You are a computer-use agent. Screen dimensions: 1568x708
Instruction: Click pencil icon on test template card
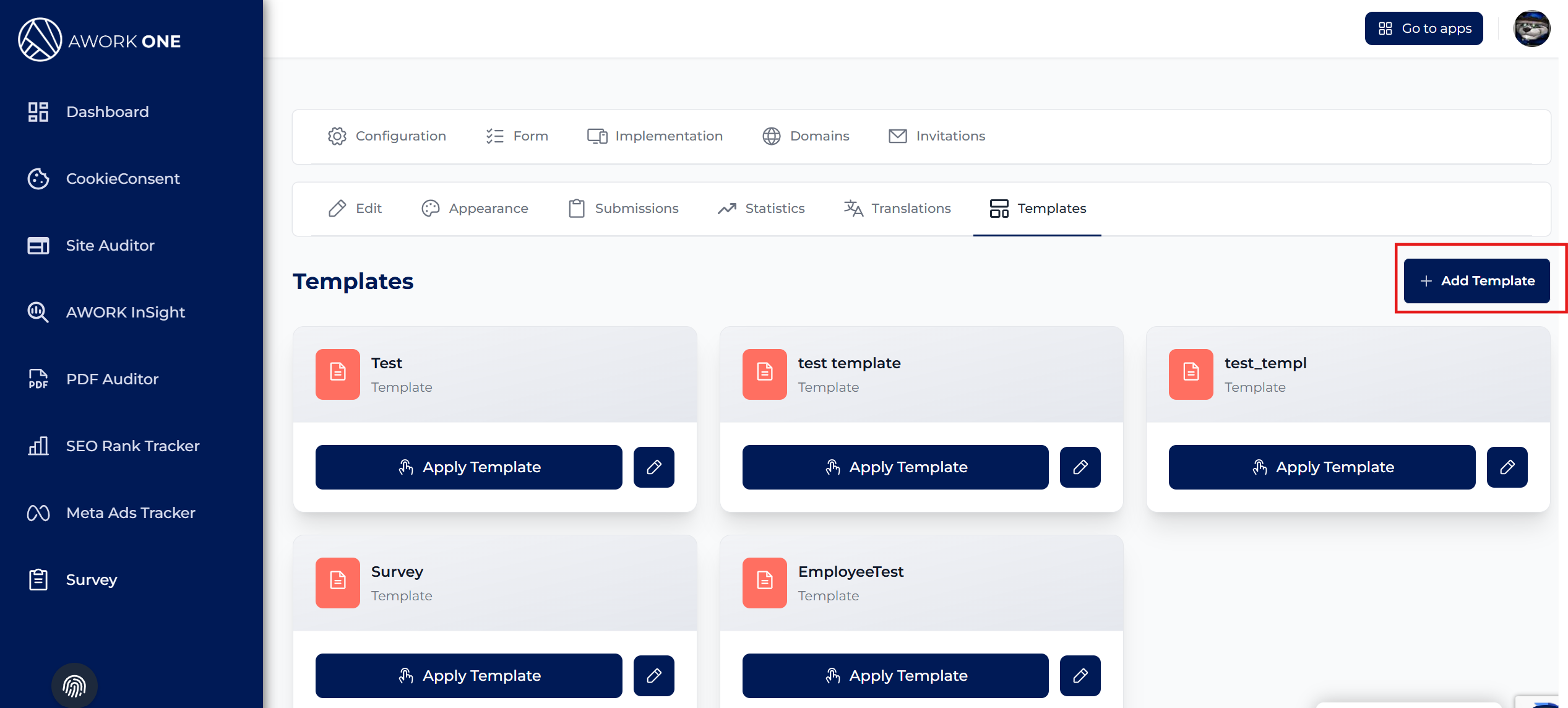pyautogui.click(x=1080, y=467)
